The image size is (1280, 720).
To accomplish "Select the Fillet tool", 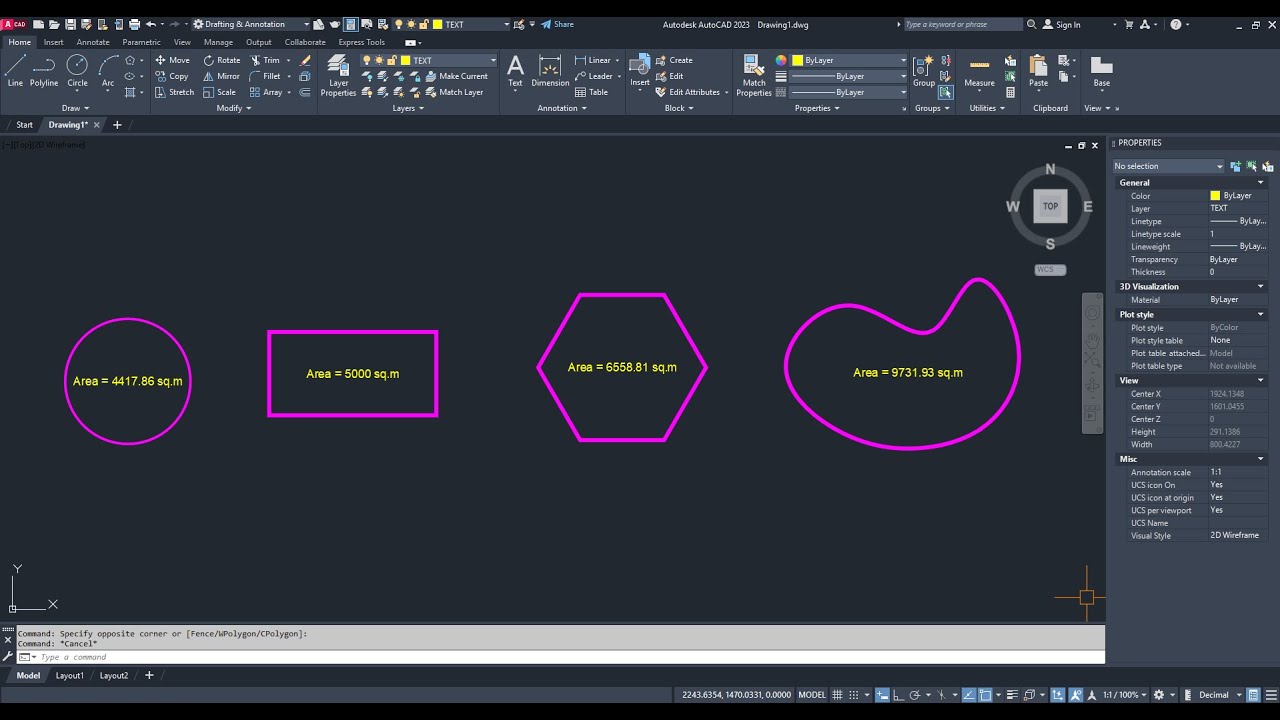I will [265, 76].
